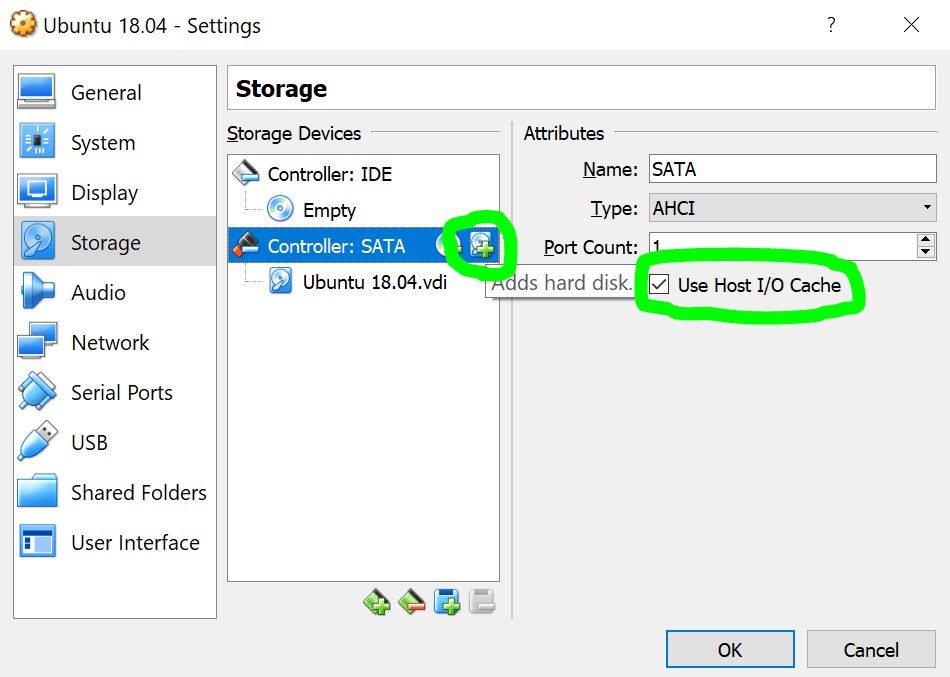Click the add new storage attachment icon
The width and height of the screenshot is (950, 677).
[447, 602]
